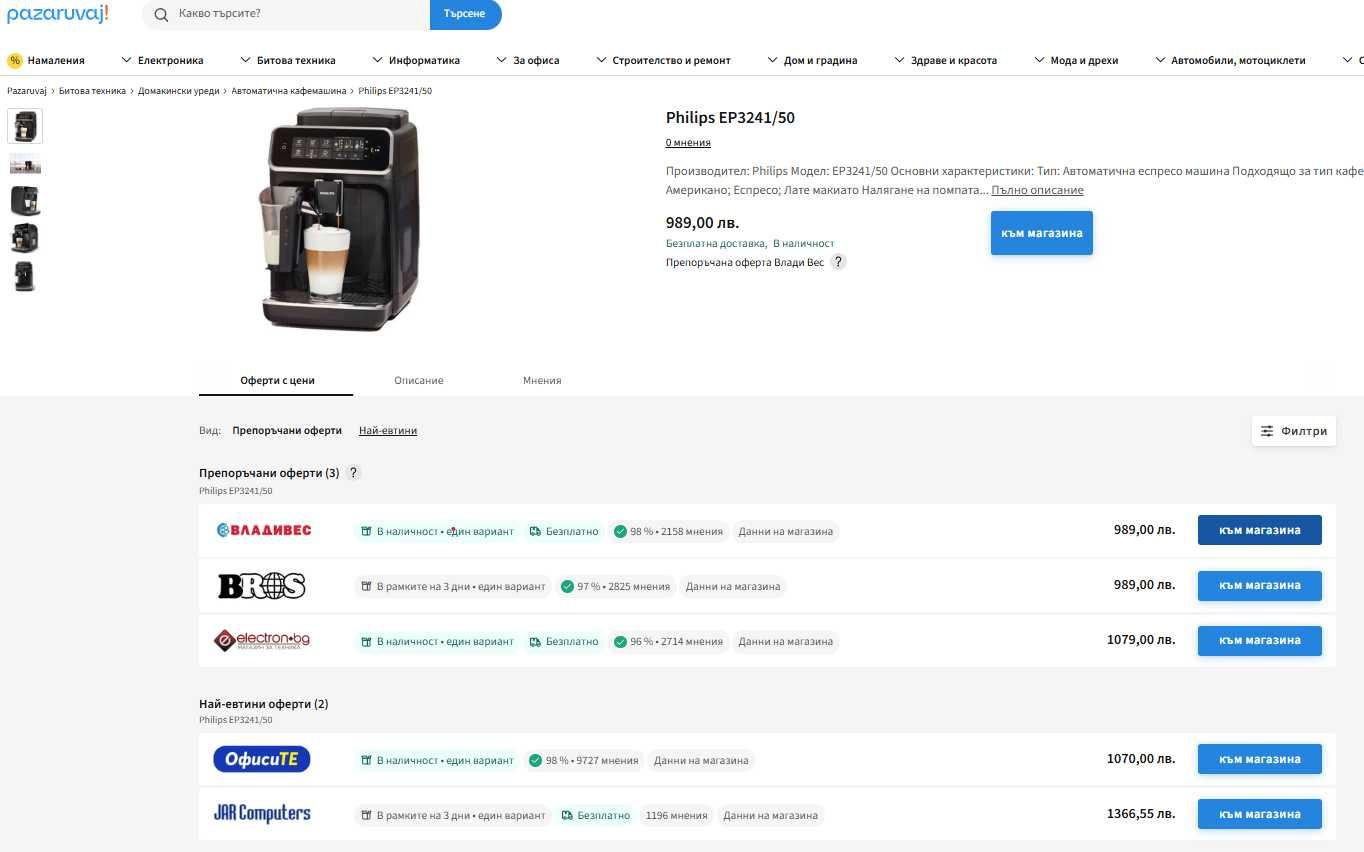The width and height of the screenshot is (1364, 852).
Task: Click the top към магазина button near price
Action: pyautogui.click(x=1041, y=233)
